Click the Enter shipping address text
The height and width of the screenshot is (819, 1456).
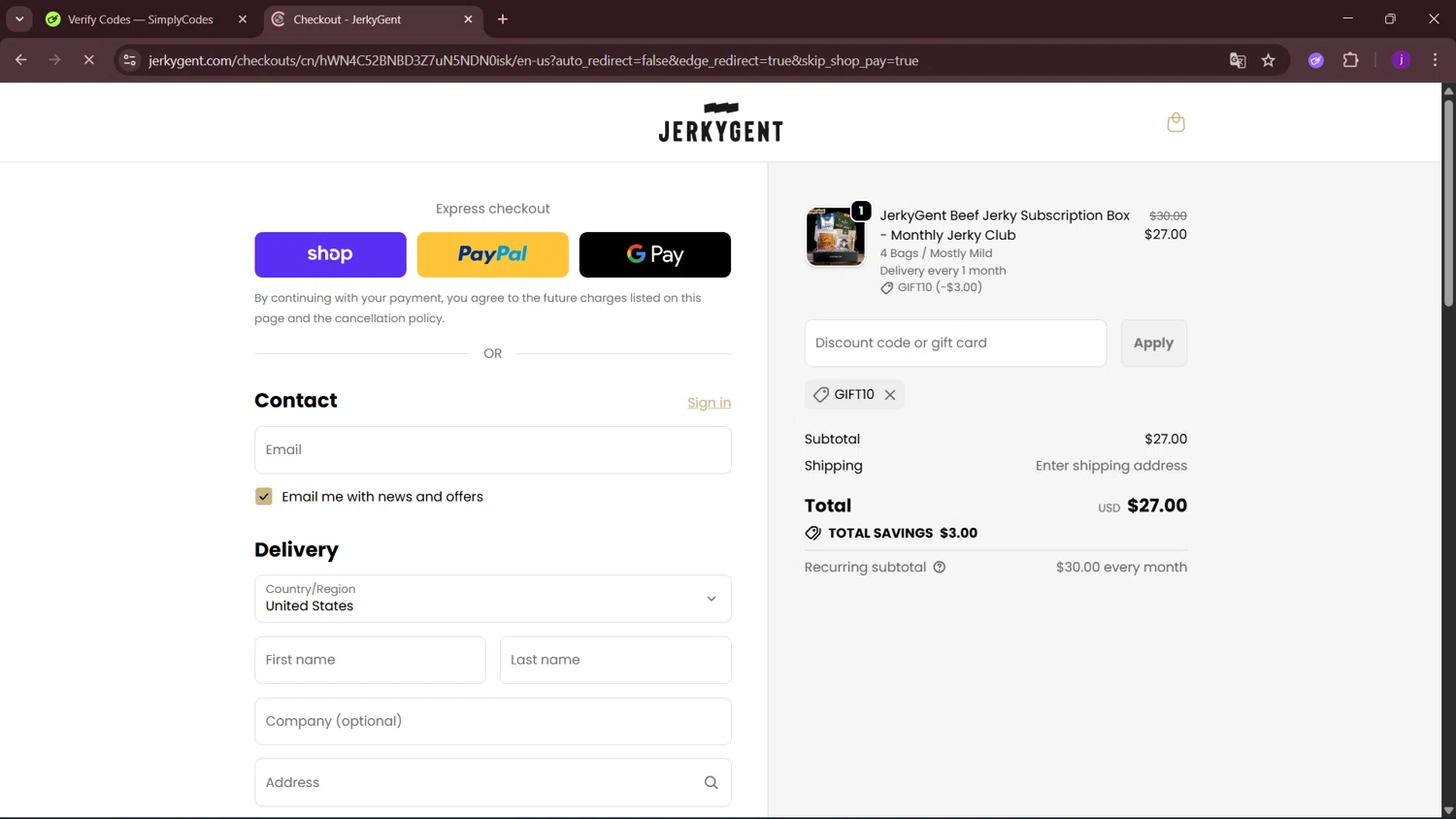(1111, 466)
